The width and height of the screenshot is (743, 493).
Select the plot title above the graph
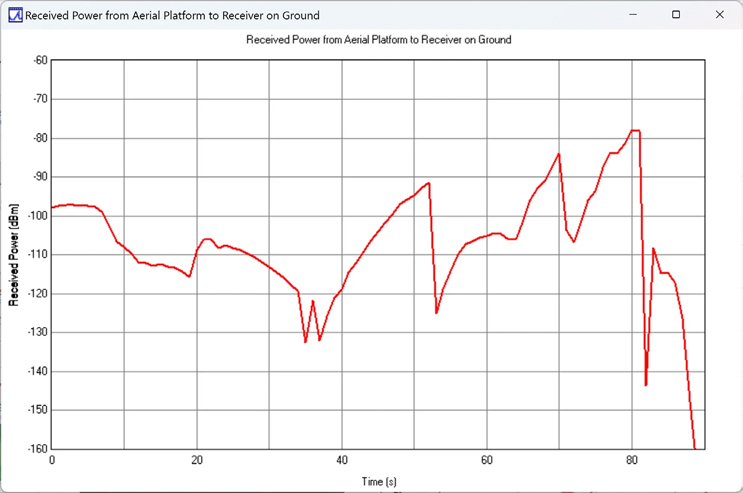coord(378,40)
